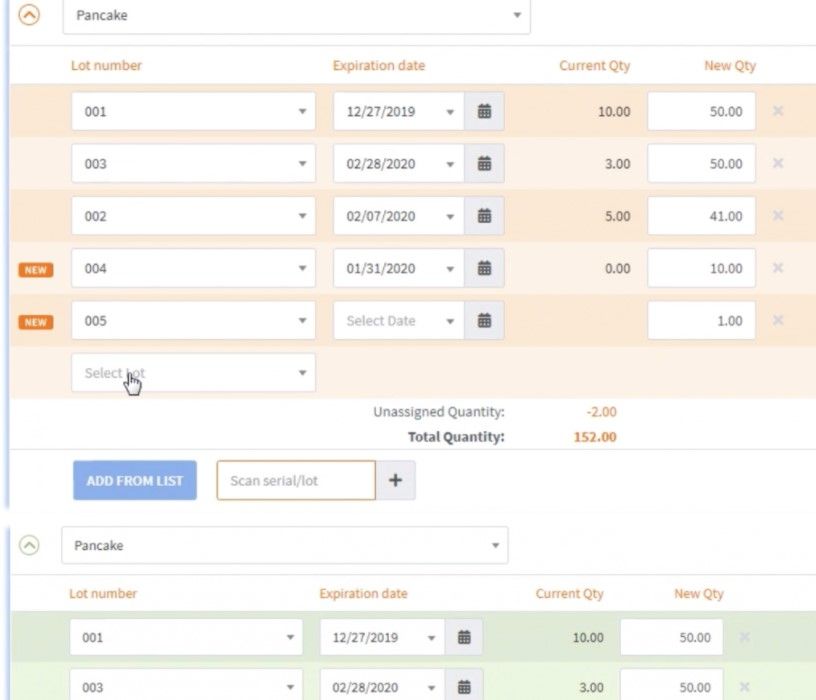The image size is (816, 700).
Task: Collapse the second Pancake section chevron
Action: [x=29, y=545]
